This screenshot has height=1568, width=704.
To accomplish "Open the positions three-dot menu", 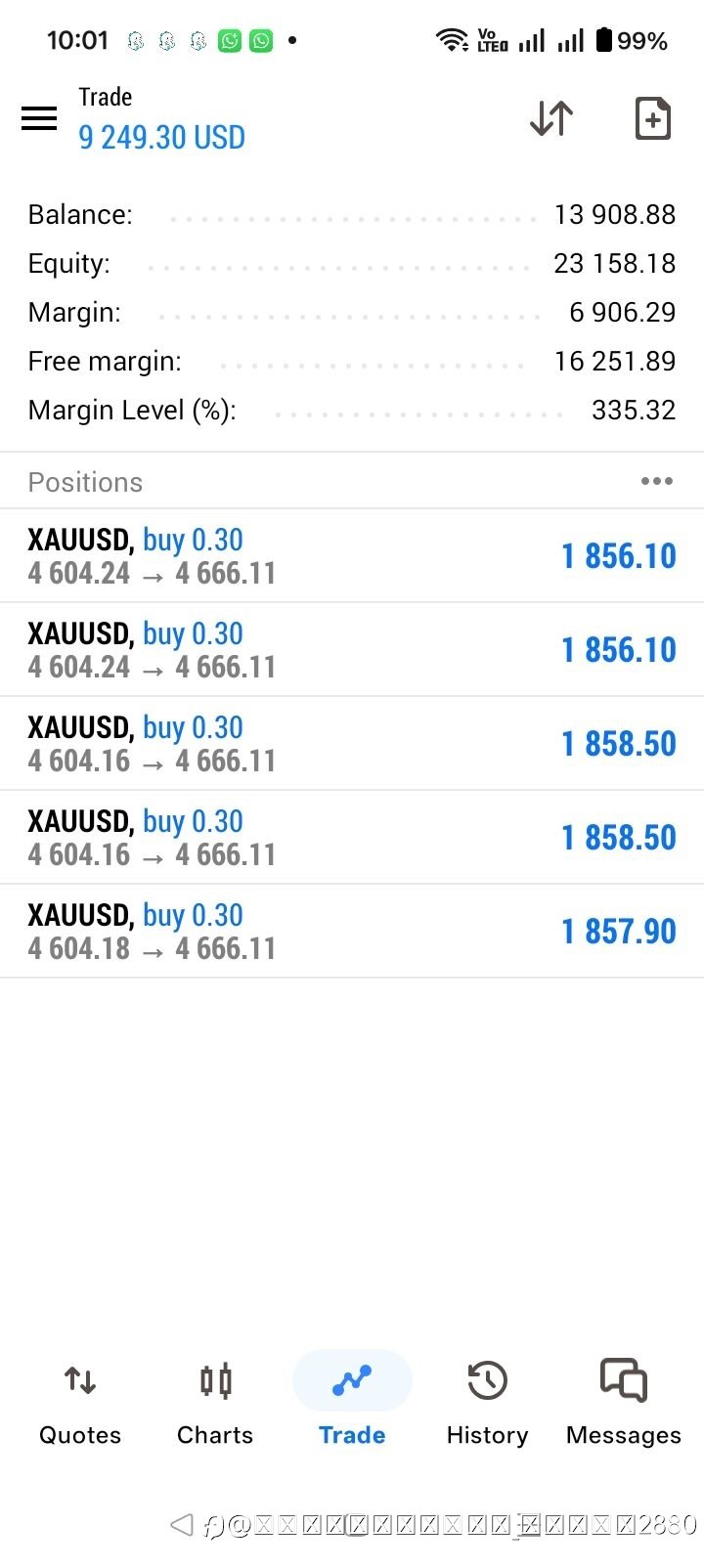I will [656, 481].
